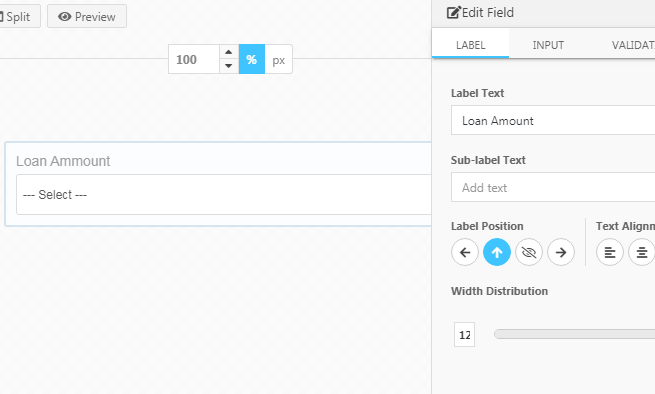Click the Sub-label Text input field
This screenshot has height=394, width=655.
tap(553, 187)
